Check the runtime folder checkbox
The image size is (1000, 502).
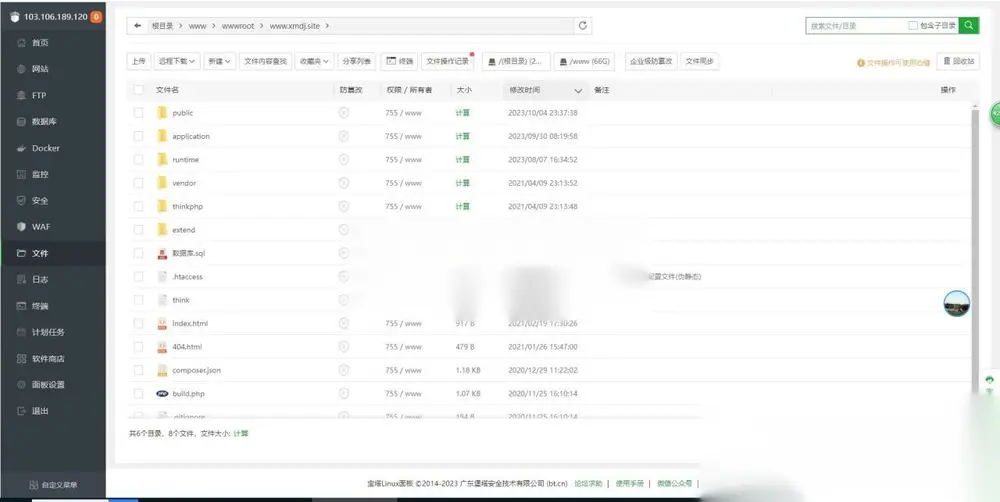click(138, 159)
